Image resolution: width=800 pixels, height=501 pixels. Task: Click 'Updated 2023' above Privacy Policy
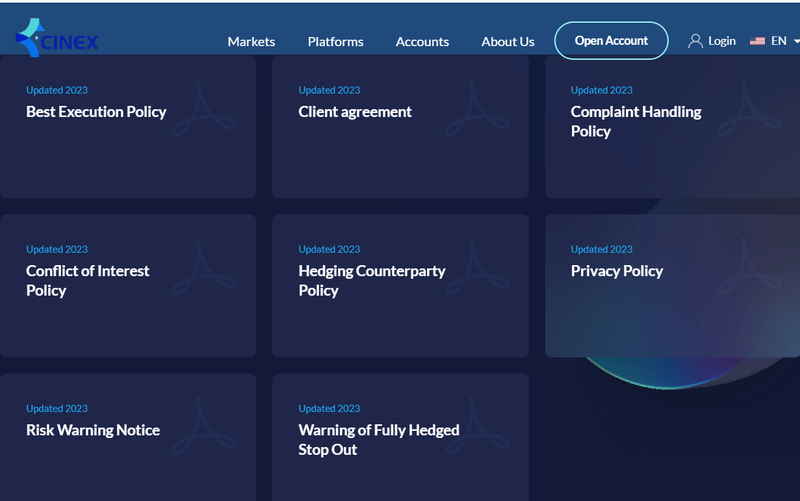[602, 249]
